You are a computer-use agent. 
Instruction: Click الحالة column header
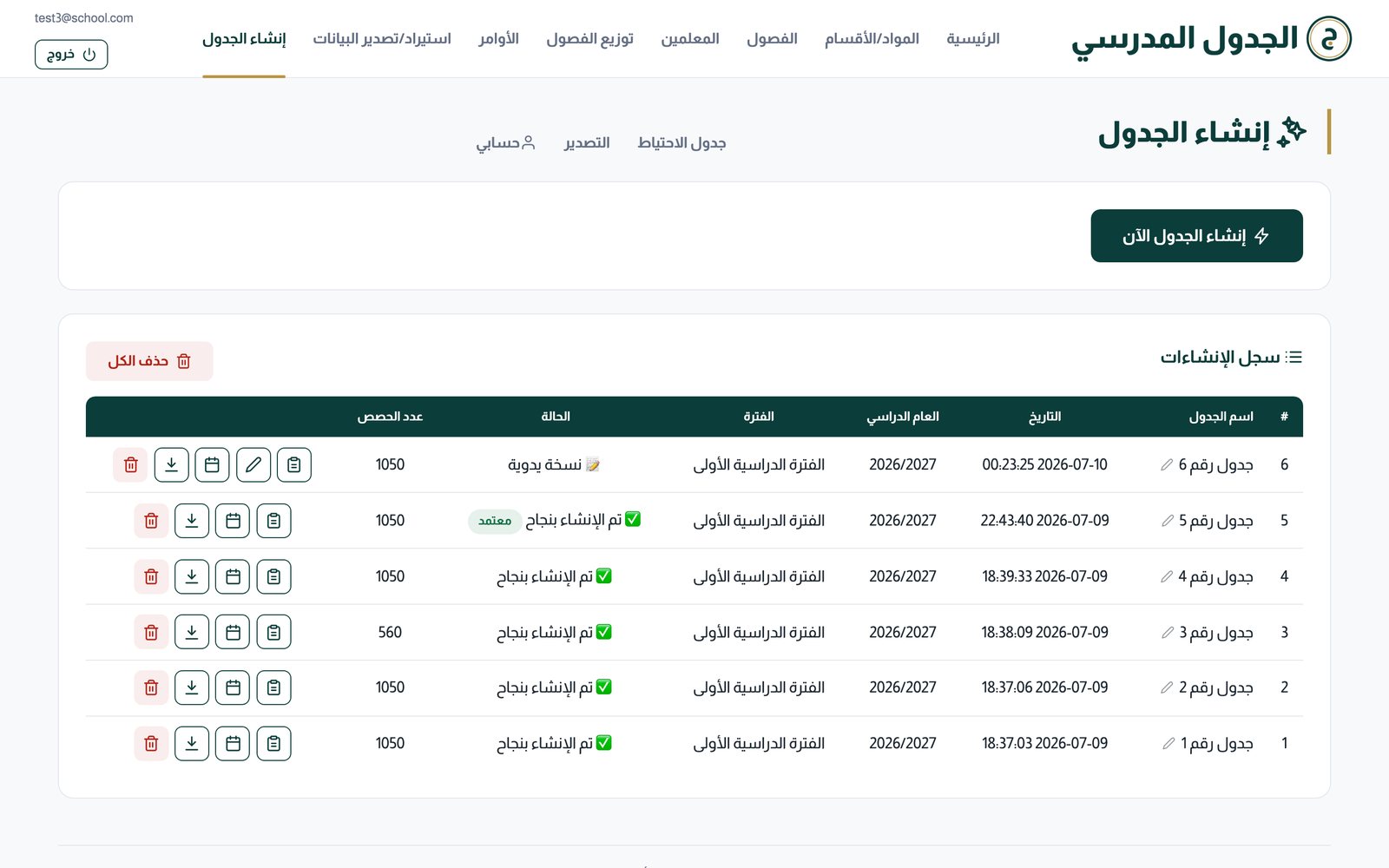tap(556, 417)
